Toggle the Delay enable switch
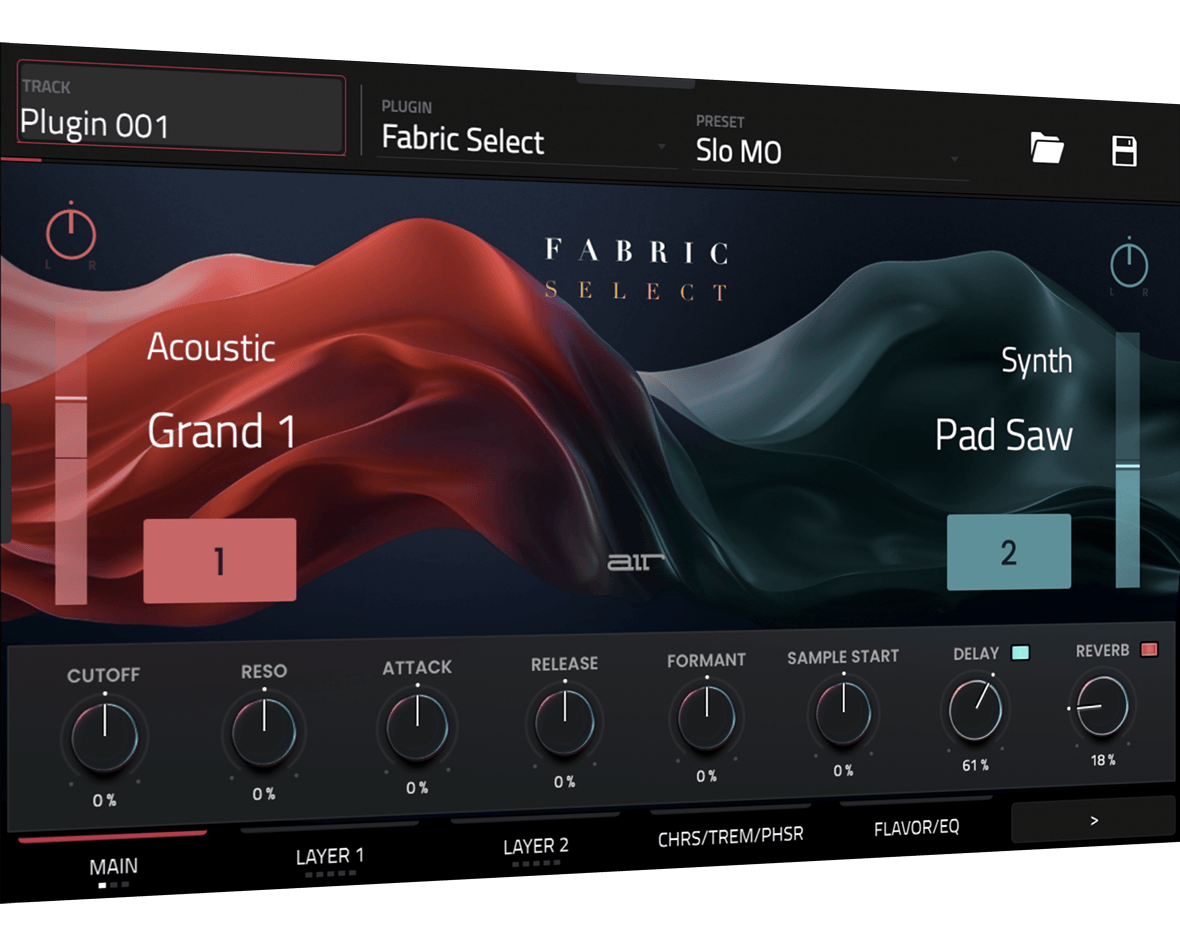The image size is (1180, 945). coord(1020,653)
